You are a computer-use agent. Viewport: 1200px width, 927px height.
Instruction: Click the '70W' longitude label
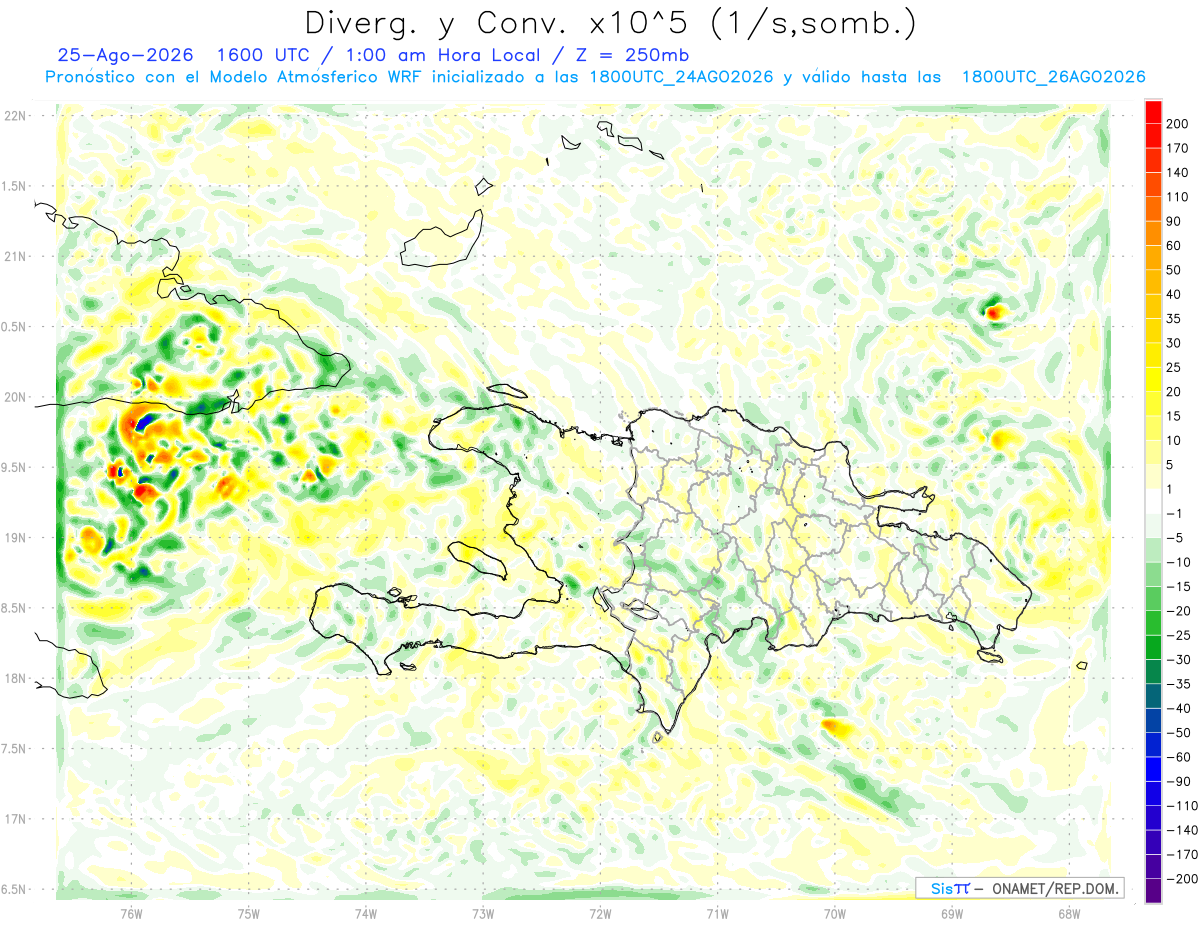[x=834, y=913]
